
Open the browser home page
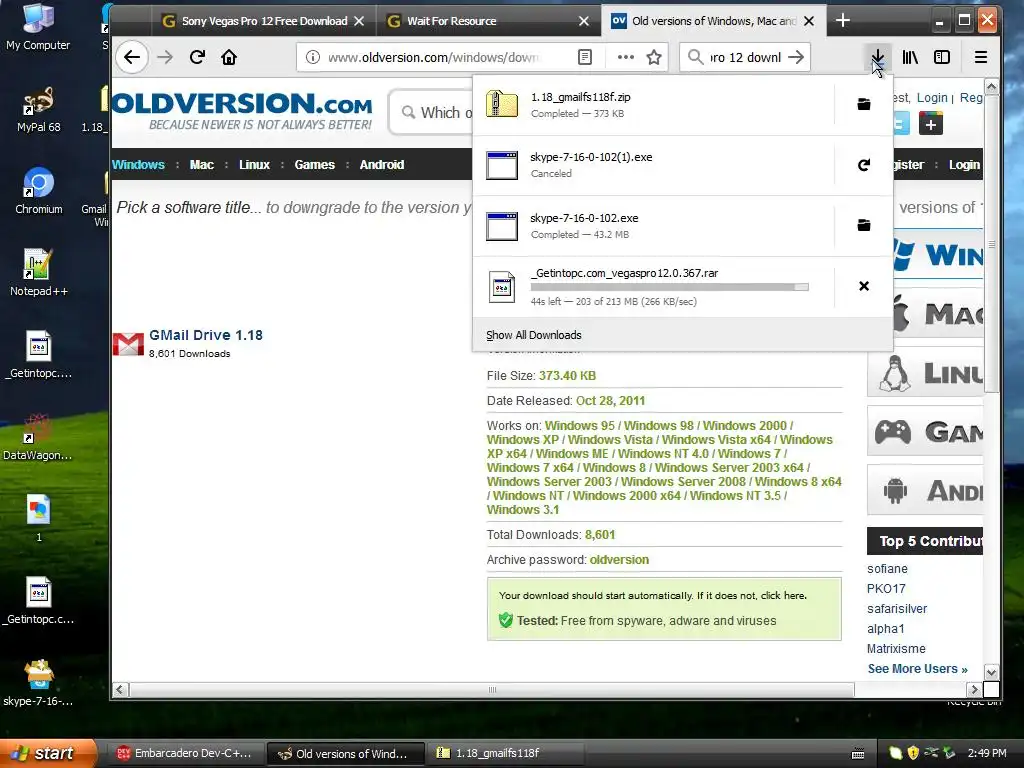[x=229, y=57]
